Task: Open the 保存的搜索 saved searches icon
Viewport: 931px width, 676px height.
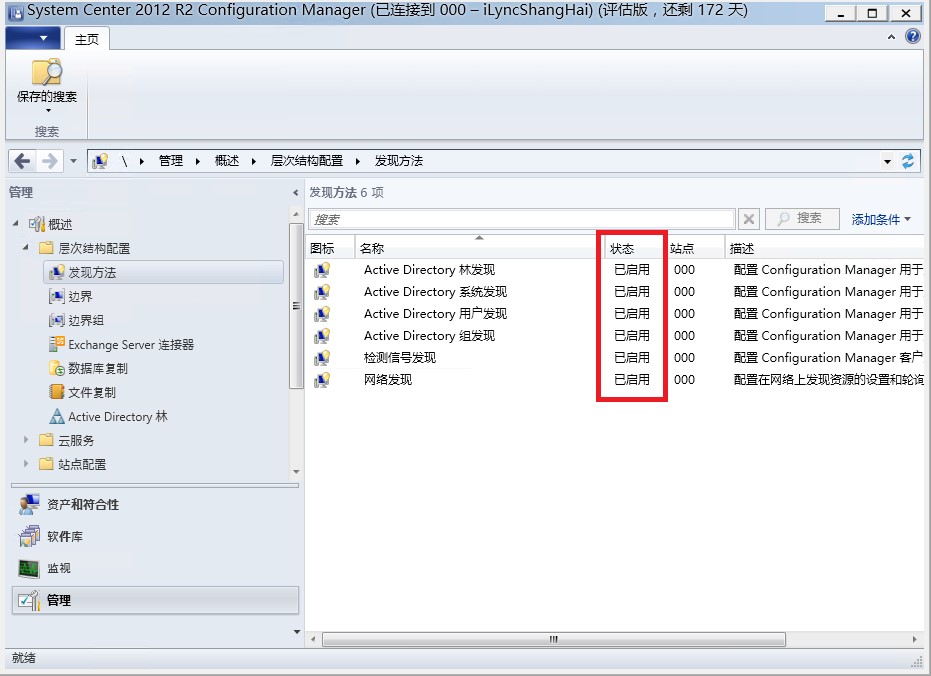Action: pos(47,72)
